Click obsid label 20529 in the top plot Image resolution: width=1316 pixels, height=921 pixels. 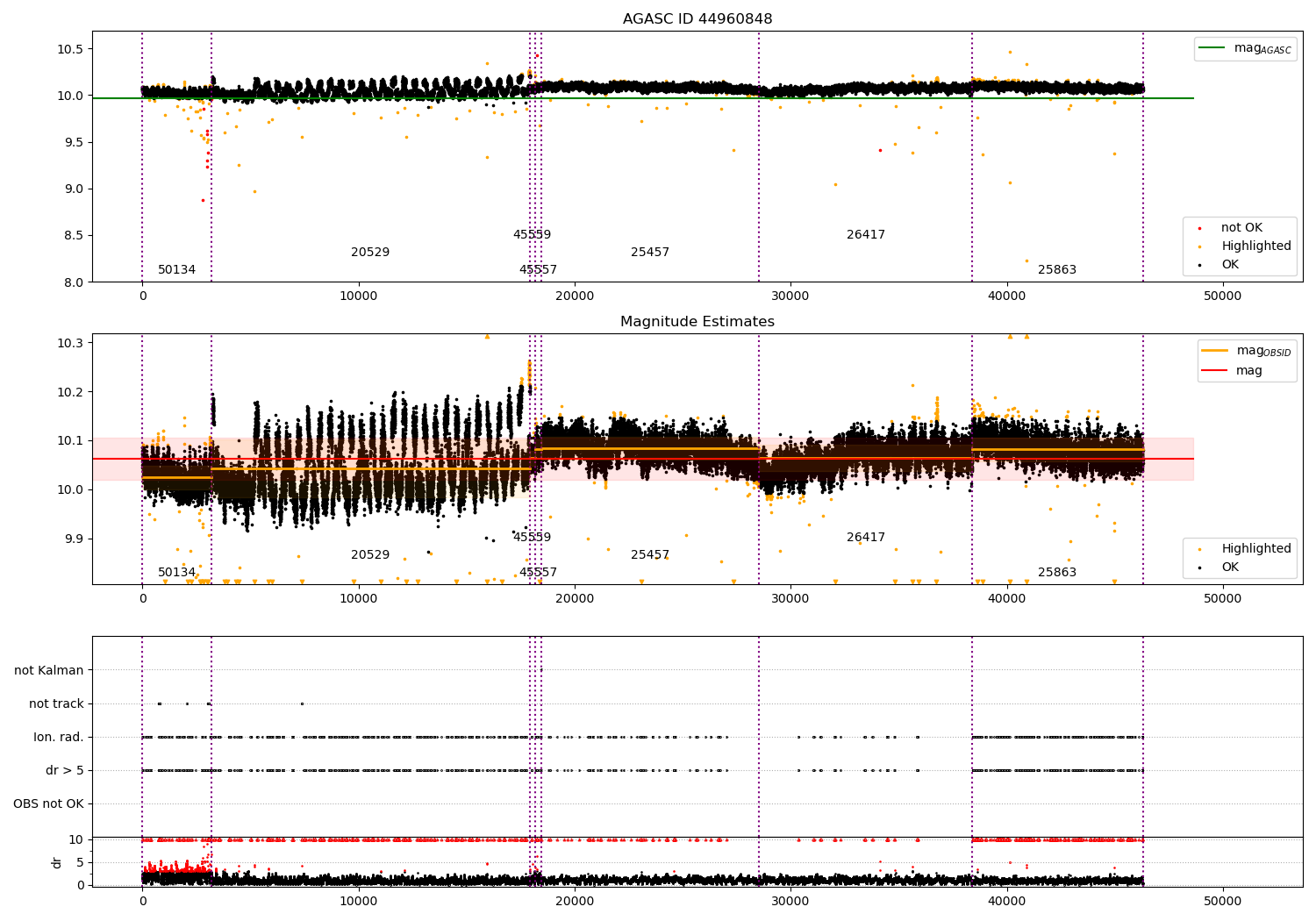pyautogui.click(x=370, y=253)
